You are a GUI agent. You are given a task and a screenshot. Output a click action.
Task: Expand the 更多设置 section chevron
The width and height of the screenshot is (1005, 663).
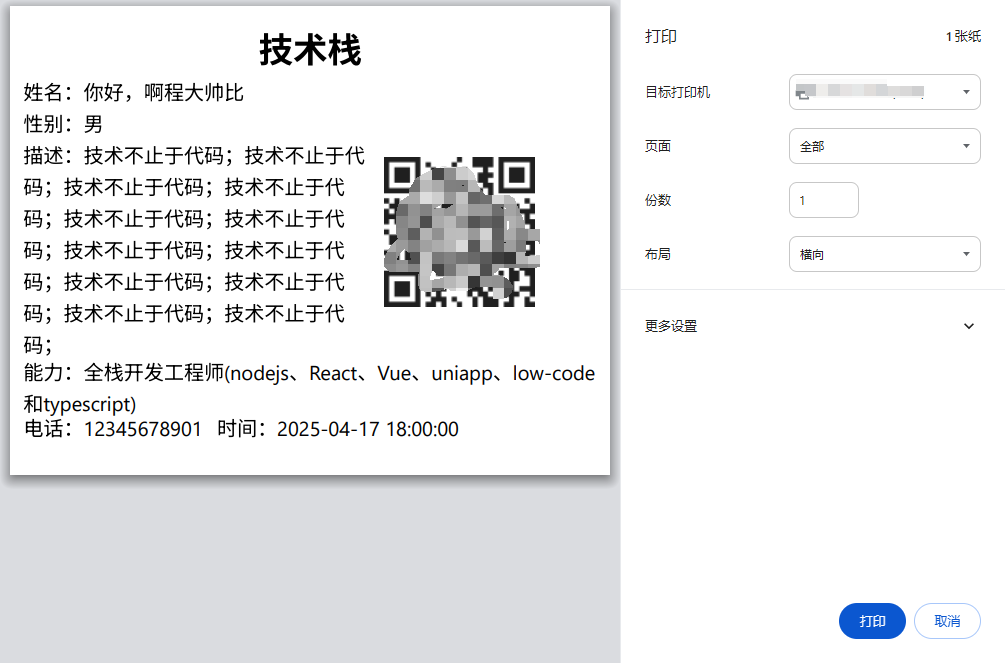click(x=968, y=326)
